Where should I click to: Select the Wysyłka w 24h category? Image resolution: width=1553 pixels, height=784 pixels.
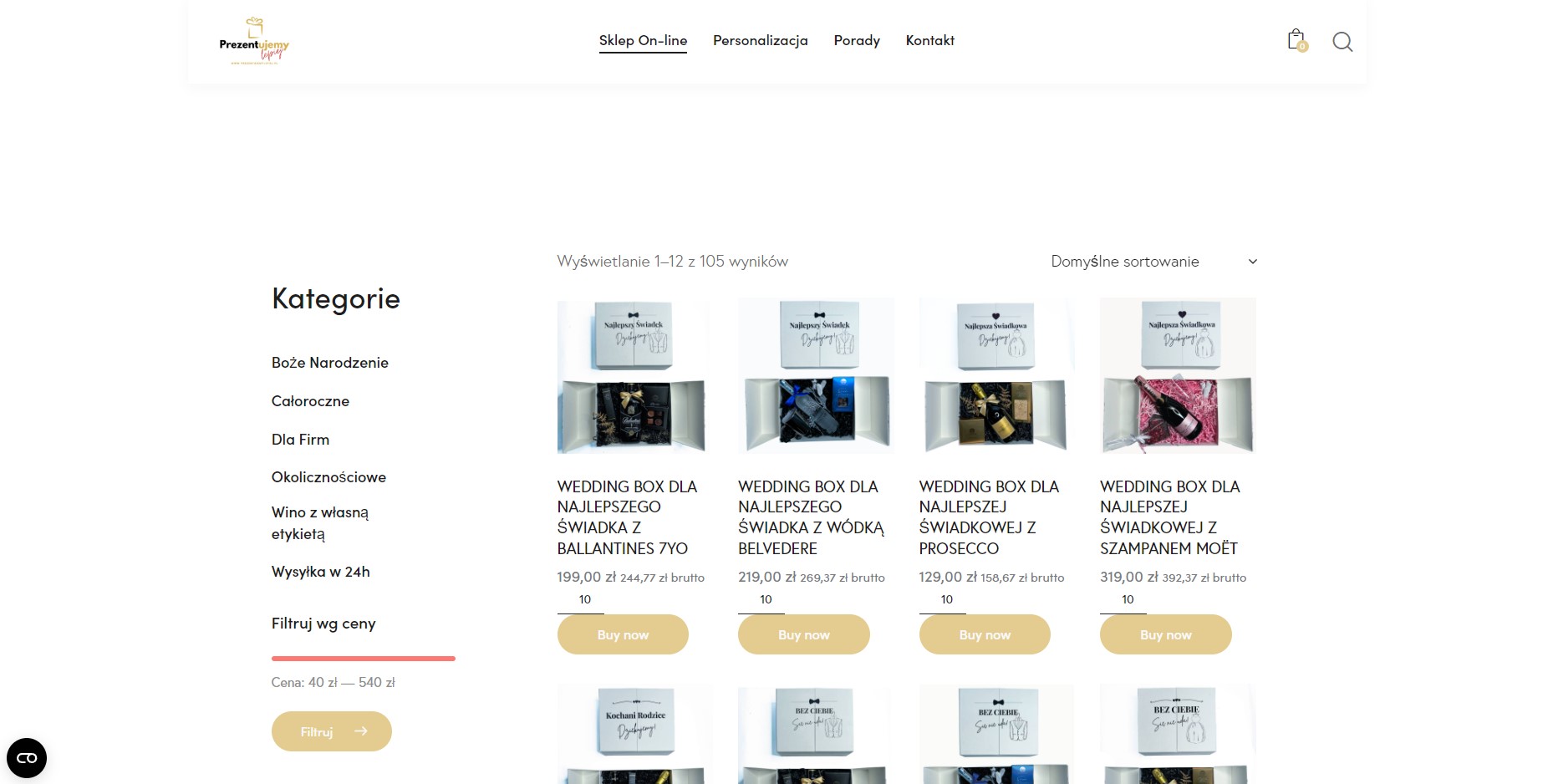pos(320,572)
